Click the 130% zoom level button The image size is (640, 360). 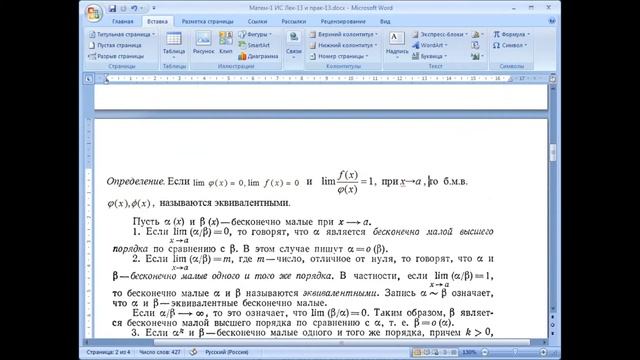[x=469, y=352]
